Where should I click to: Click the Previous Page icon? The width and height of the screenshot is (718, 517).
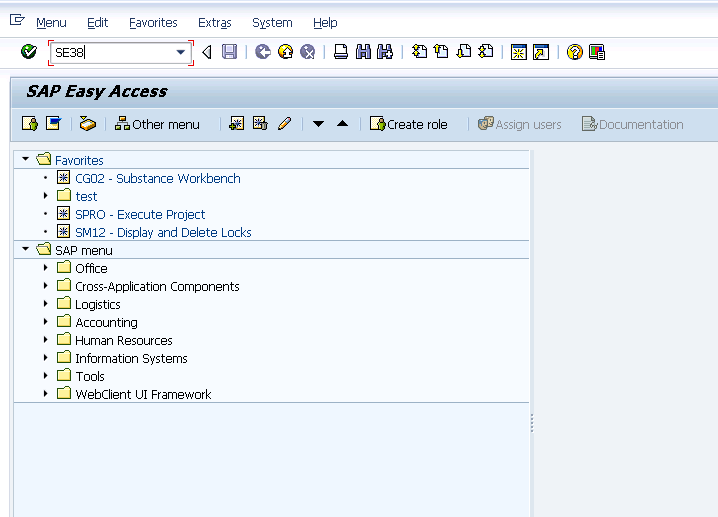441,51
